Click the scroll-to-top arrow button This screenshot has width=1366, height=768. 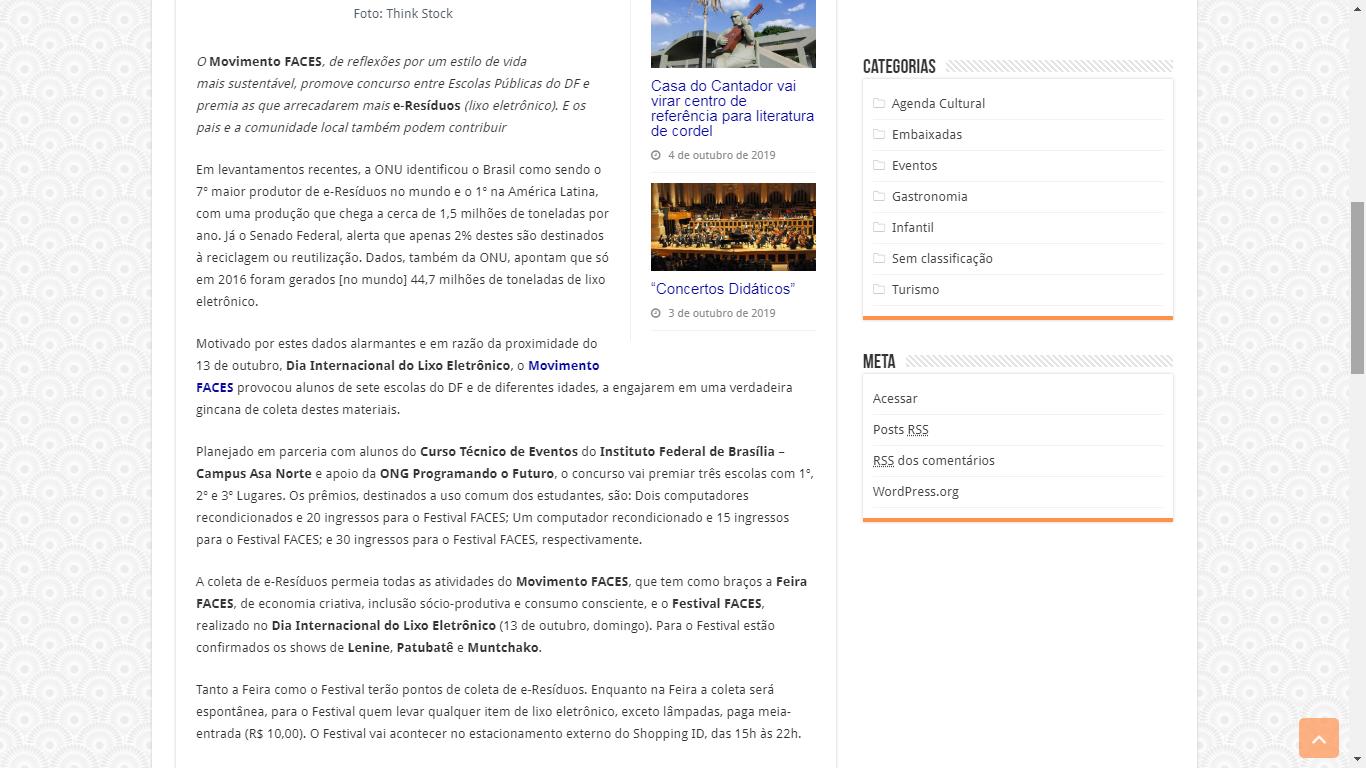click(x=1318, y=738)
